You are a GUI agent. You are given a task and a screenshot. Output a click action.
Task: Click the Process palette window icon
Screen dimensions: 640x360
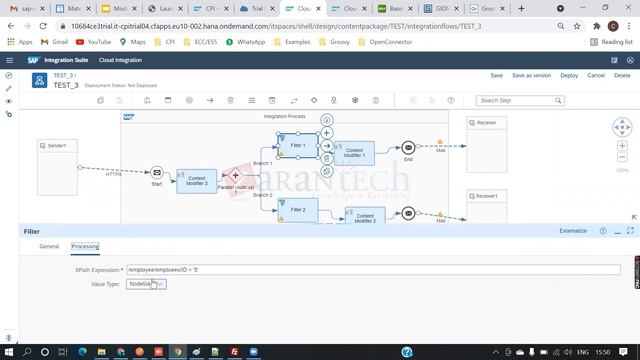(x=168, y=100)
